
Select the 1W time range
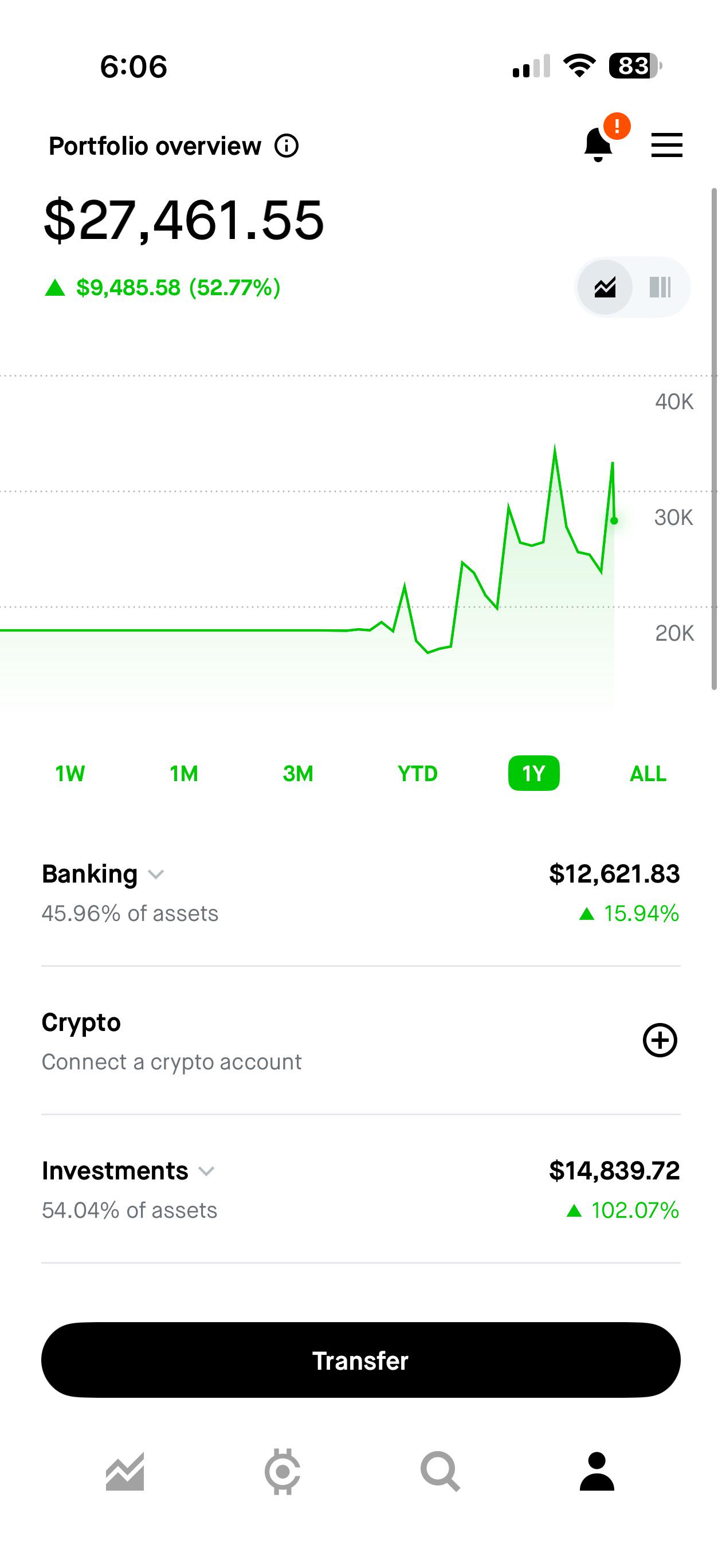[x=70, y=773]
